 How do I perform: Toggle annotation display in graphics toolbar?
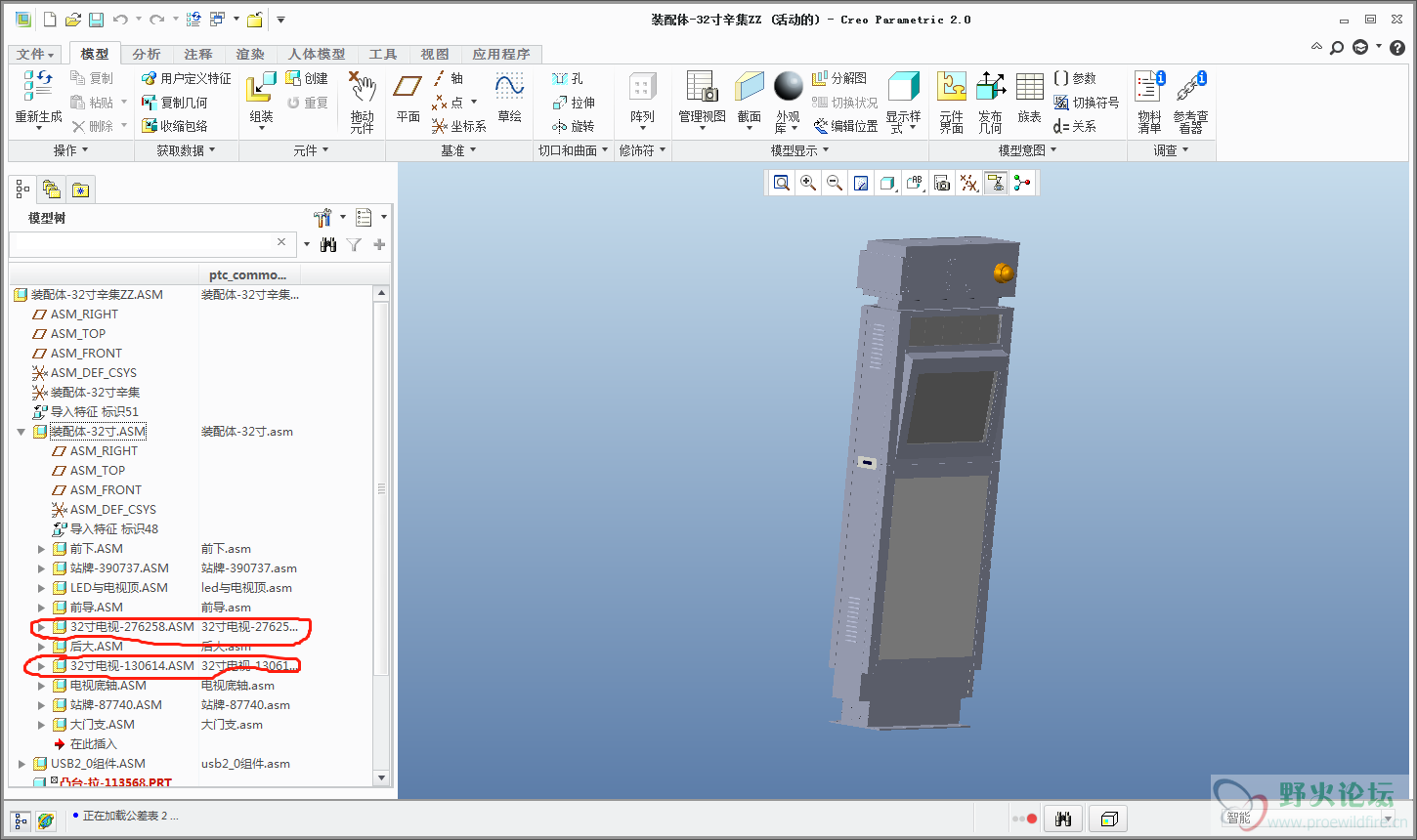996,183
